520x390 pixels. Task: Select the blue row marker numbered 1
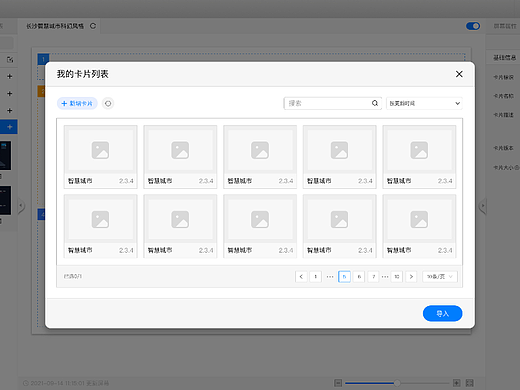point(43,59)
